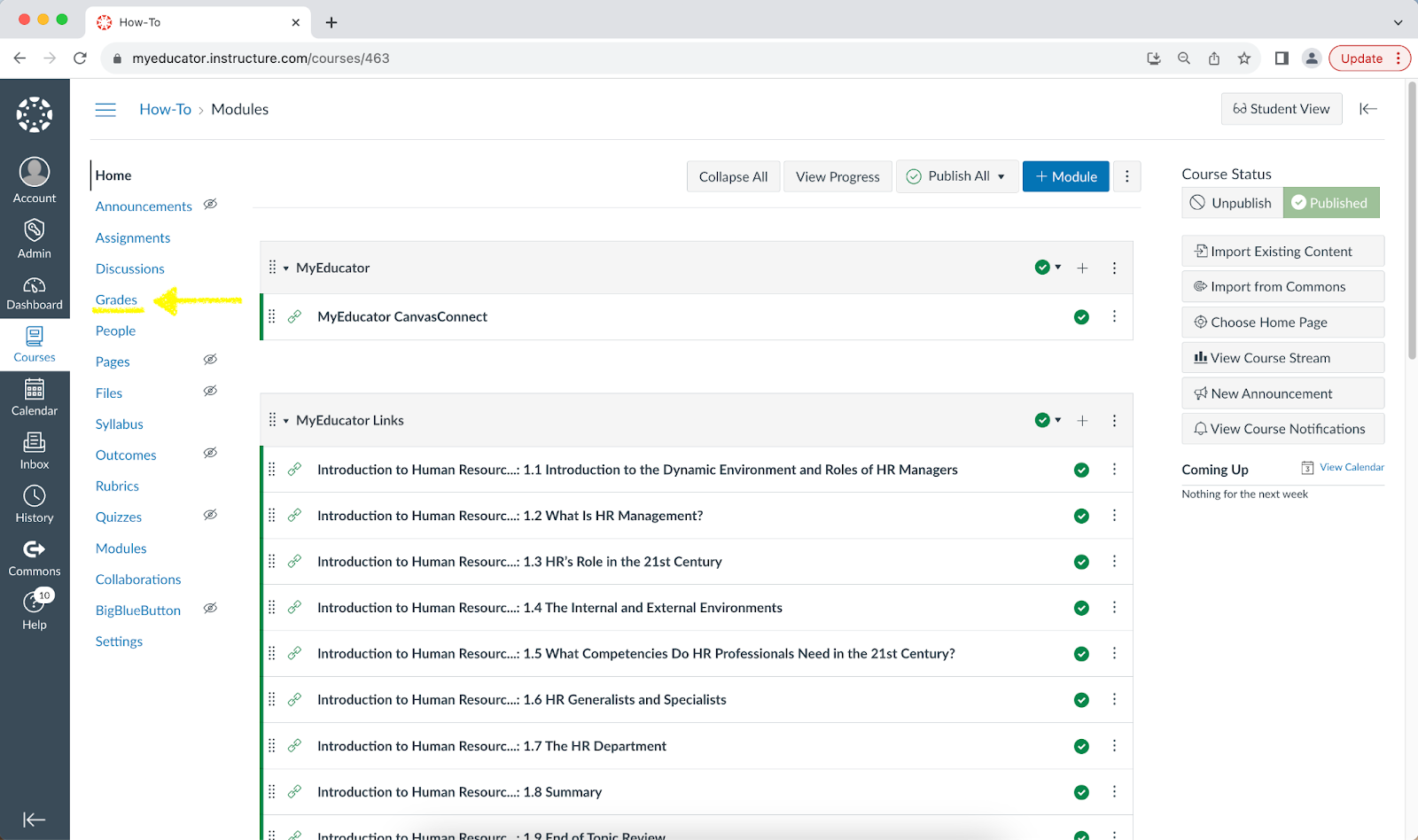Toggle publish status of 1.6 HR Generalists item
This screenshot has height=840, width=1418.
(1081, 700)
